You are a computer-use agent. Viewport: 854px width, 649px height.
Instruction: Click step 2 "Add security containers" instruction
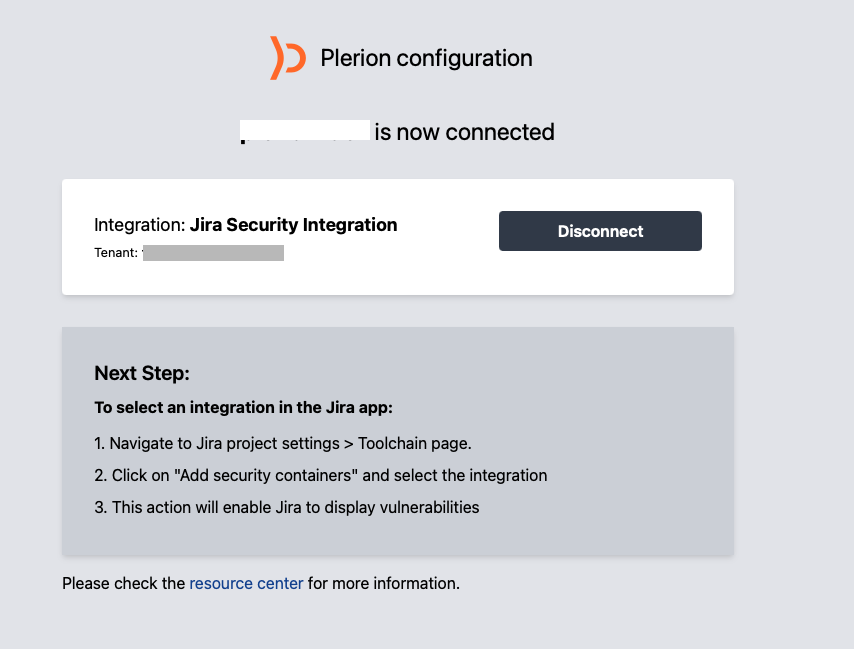point(321,475)
